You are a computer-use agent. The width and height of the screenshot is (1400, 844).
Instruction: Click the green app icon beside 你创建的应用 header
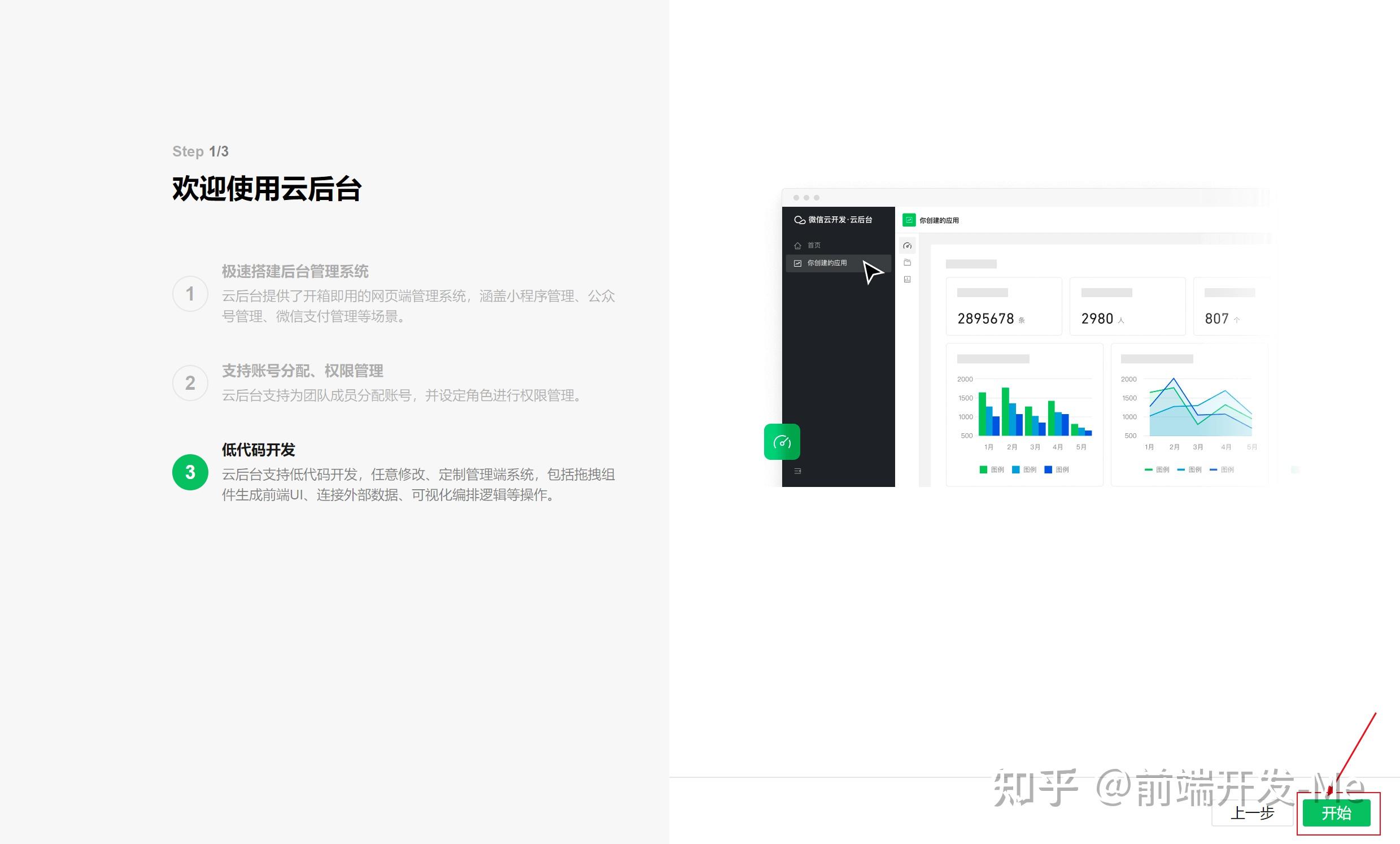point(909,220)
